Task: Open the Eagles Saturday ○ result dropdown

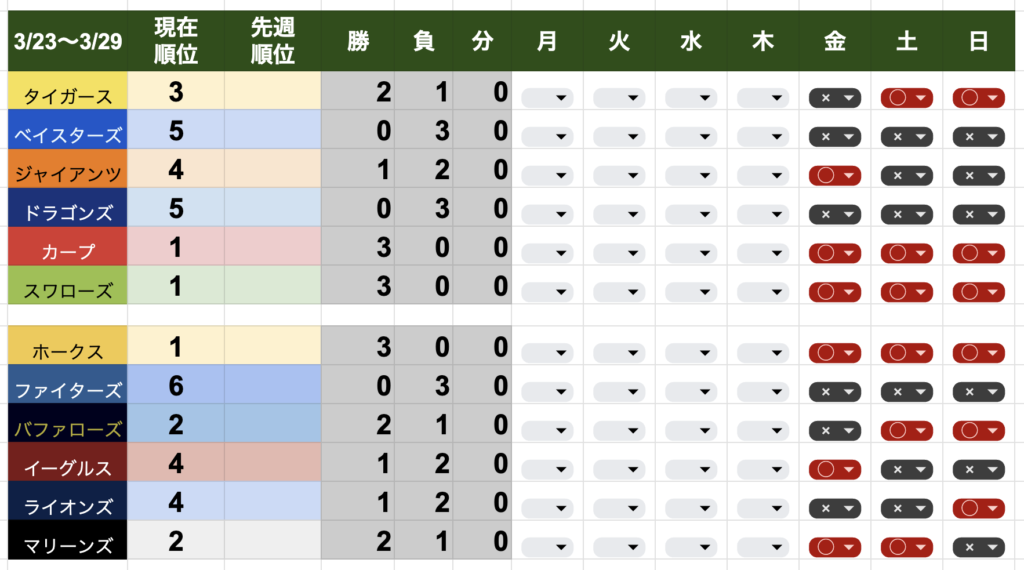Action: coord(907,469)
